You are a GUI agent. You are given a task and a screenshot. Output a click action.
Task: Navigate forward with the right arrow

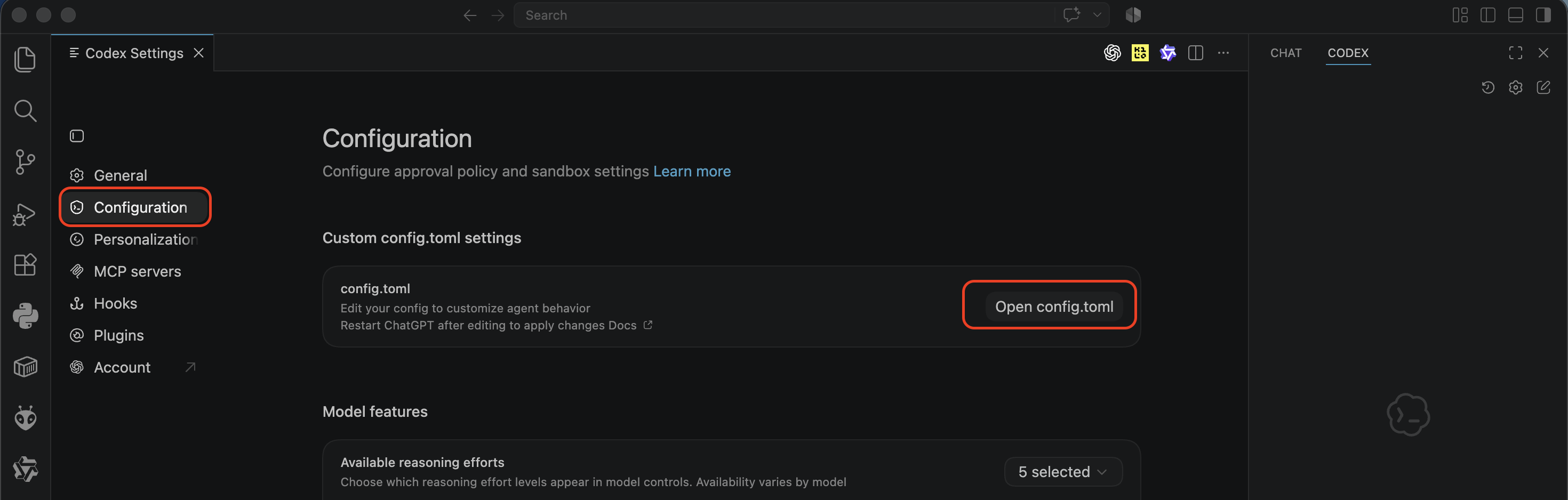tap(498, 15)
